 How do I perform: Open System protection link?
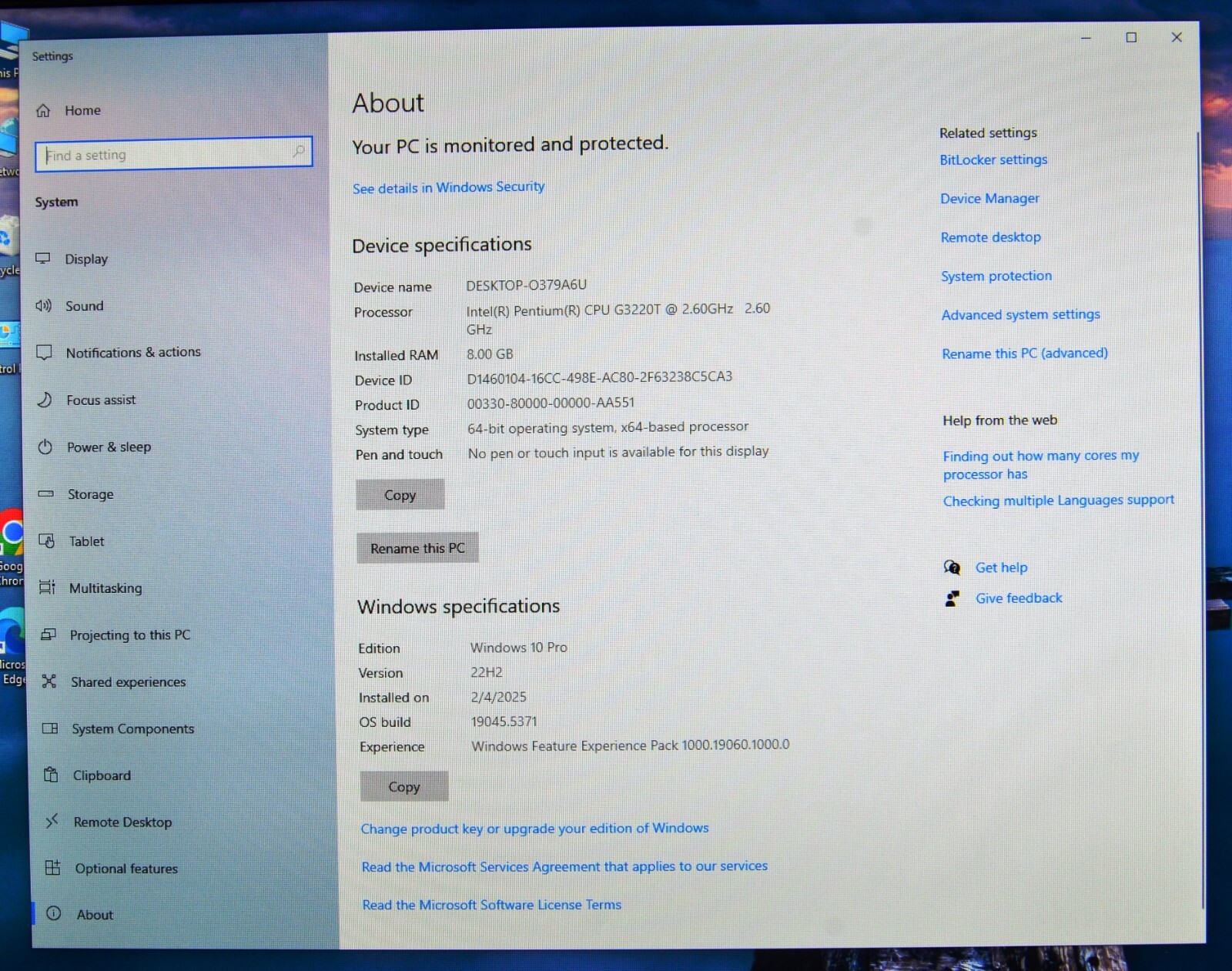pyautogui.click(x=996, y=276)
